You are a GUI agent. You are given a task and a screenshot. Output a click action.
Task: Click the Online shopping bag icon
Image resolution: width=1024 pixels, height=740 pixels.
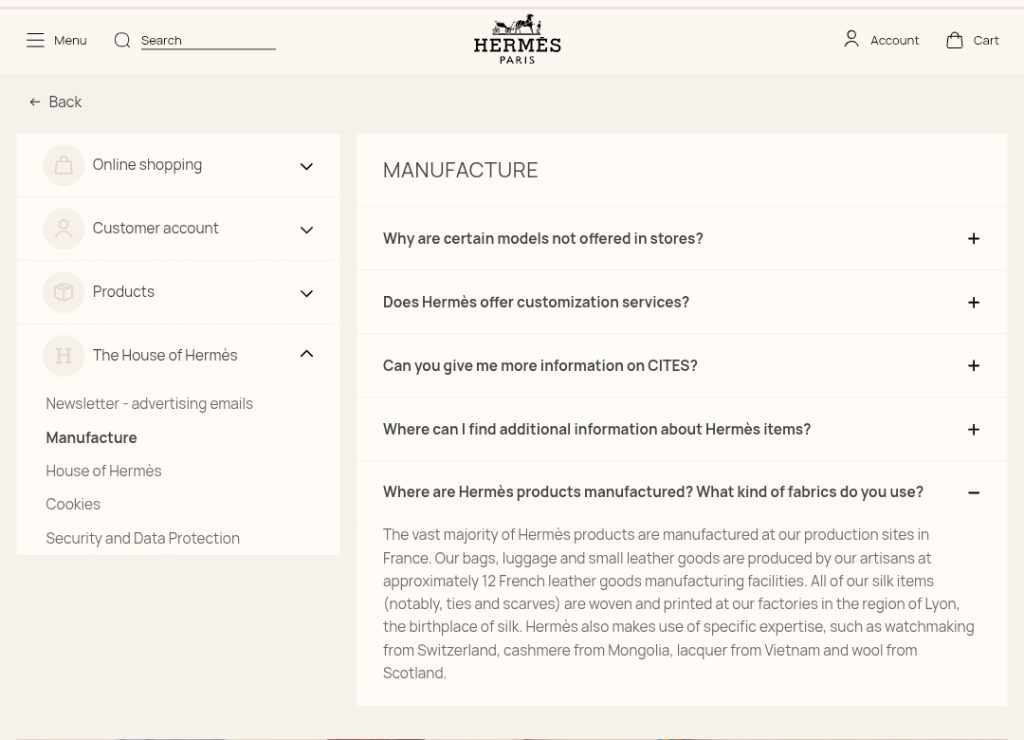[x=63, y=165]
